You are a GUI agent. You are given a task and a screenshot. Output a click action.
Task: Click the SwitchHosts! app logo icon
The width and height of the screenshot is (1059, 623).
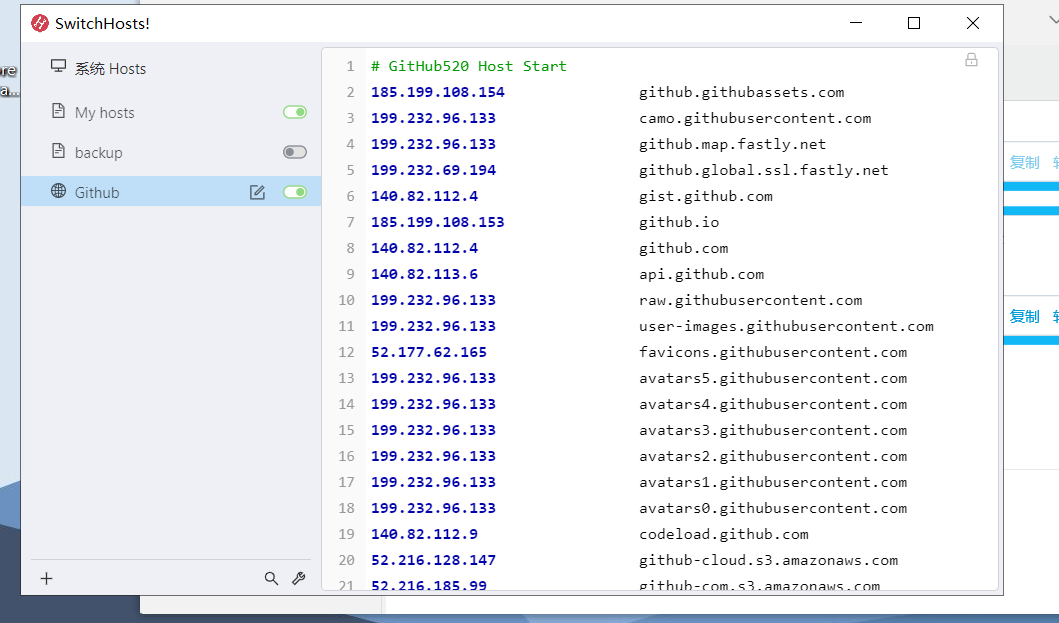point(40,24)
